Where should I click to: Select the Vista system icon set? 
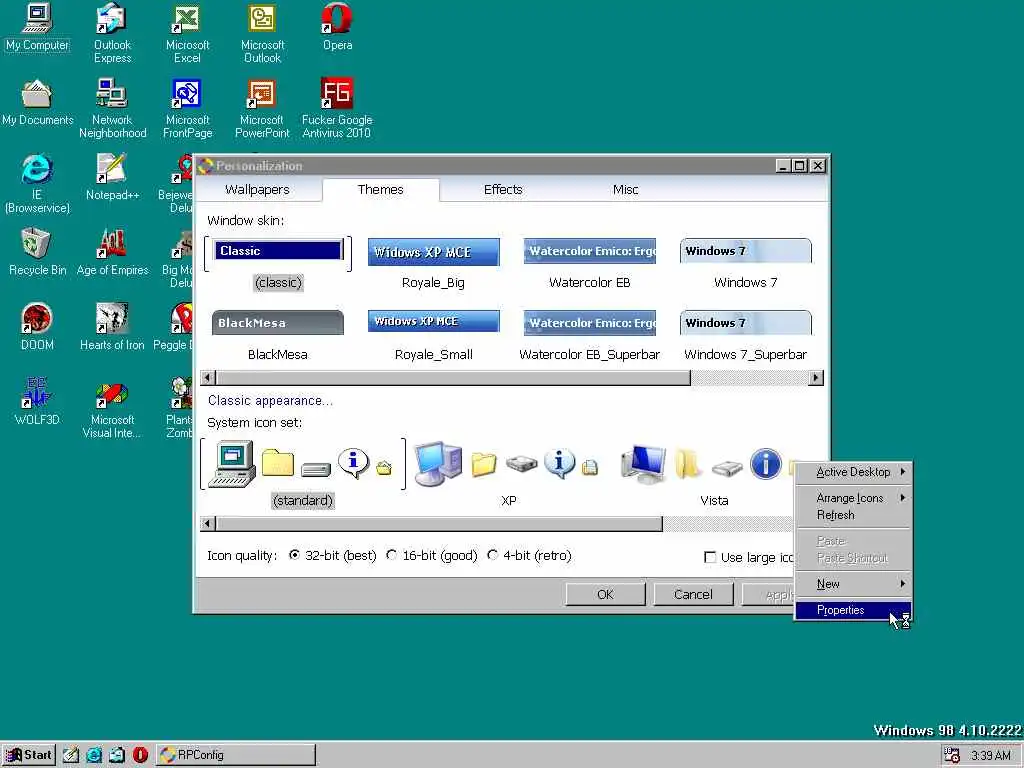tap(714, 474)
